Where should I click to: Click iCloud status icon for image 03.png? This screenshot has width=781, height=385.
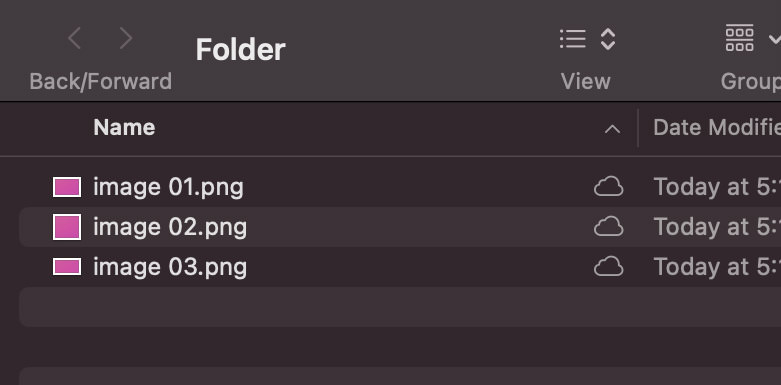click(x=608, y=267)
